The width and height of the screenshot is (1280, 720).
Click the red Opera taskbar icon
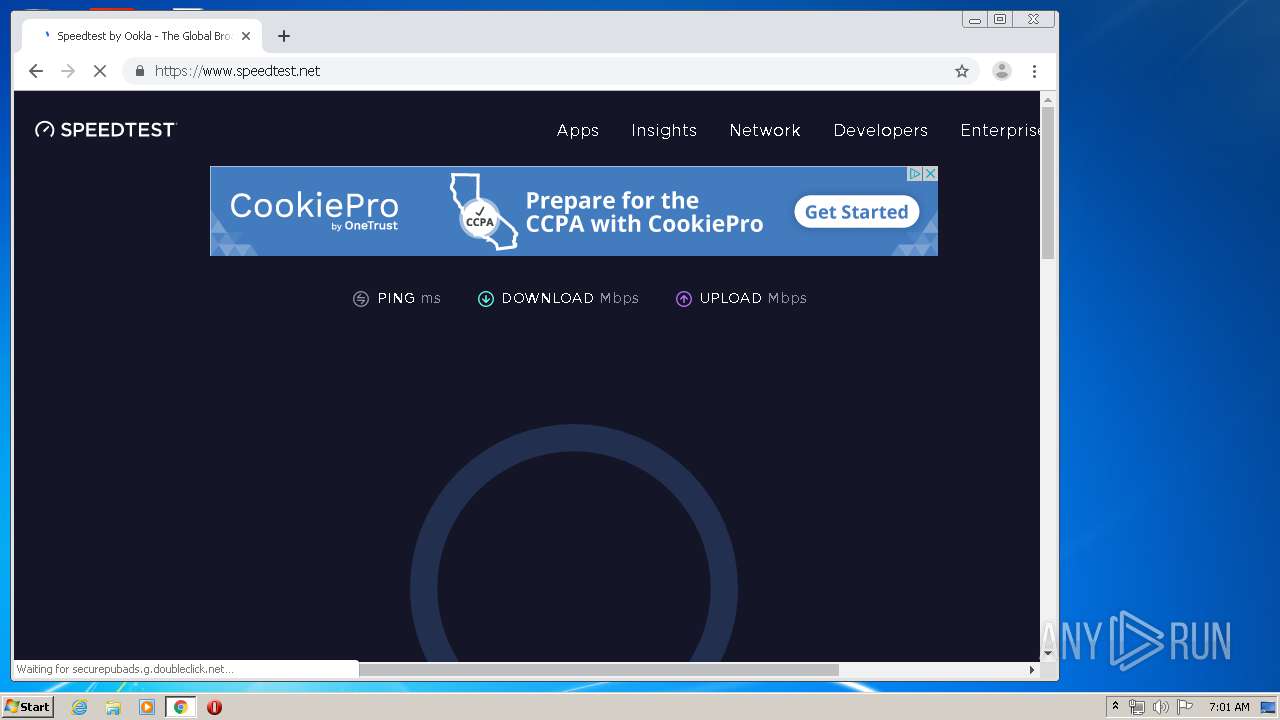pos(214,707)
